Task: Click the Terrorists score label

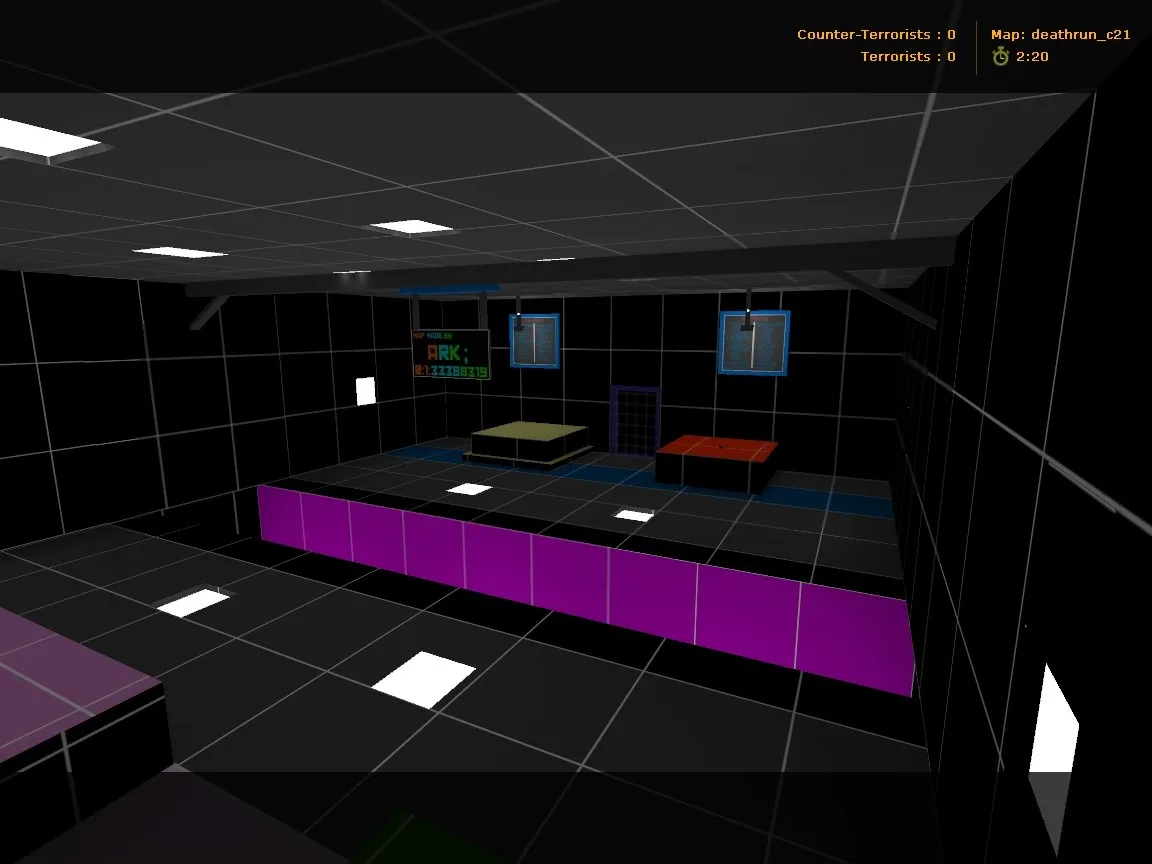Action: click(907, 57)
